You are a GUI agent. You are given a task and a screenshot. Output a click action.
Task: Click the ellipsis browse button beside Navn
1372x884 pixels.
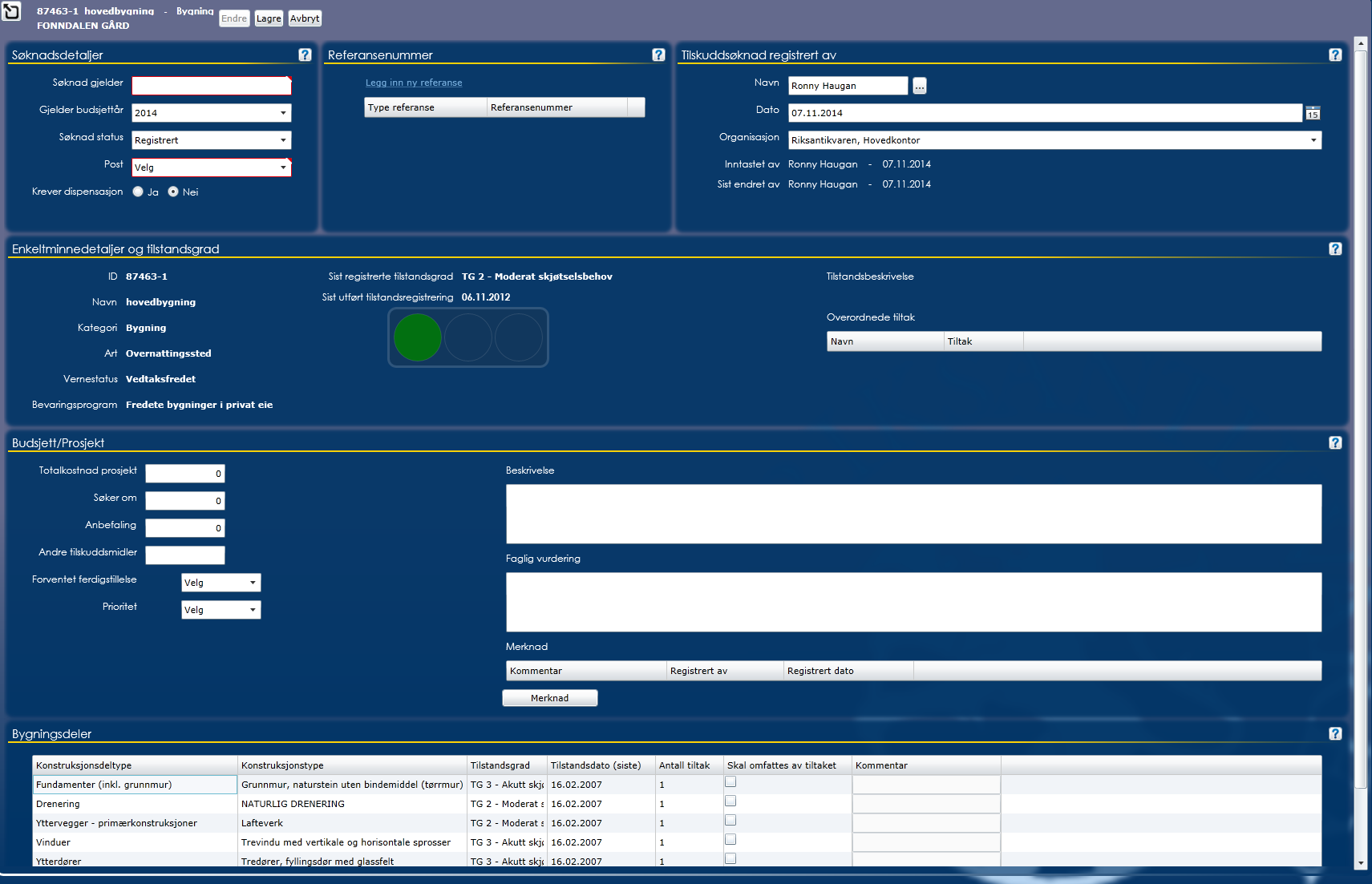point(920,86)
